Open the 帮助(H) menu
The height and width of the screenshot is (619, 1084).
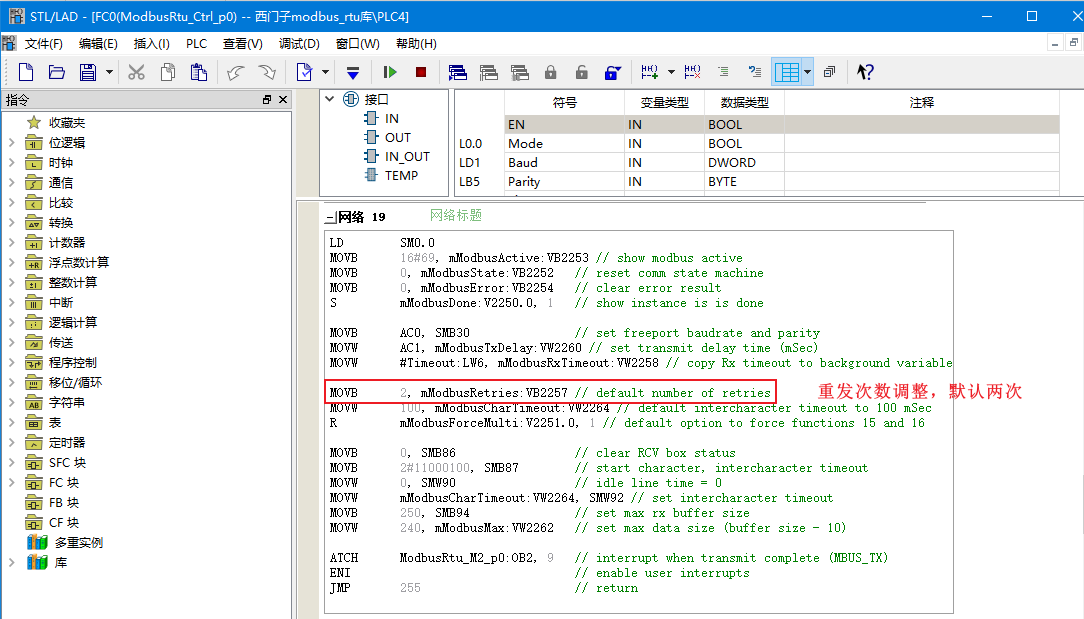click(x=416, y=44)
